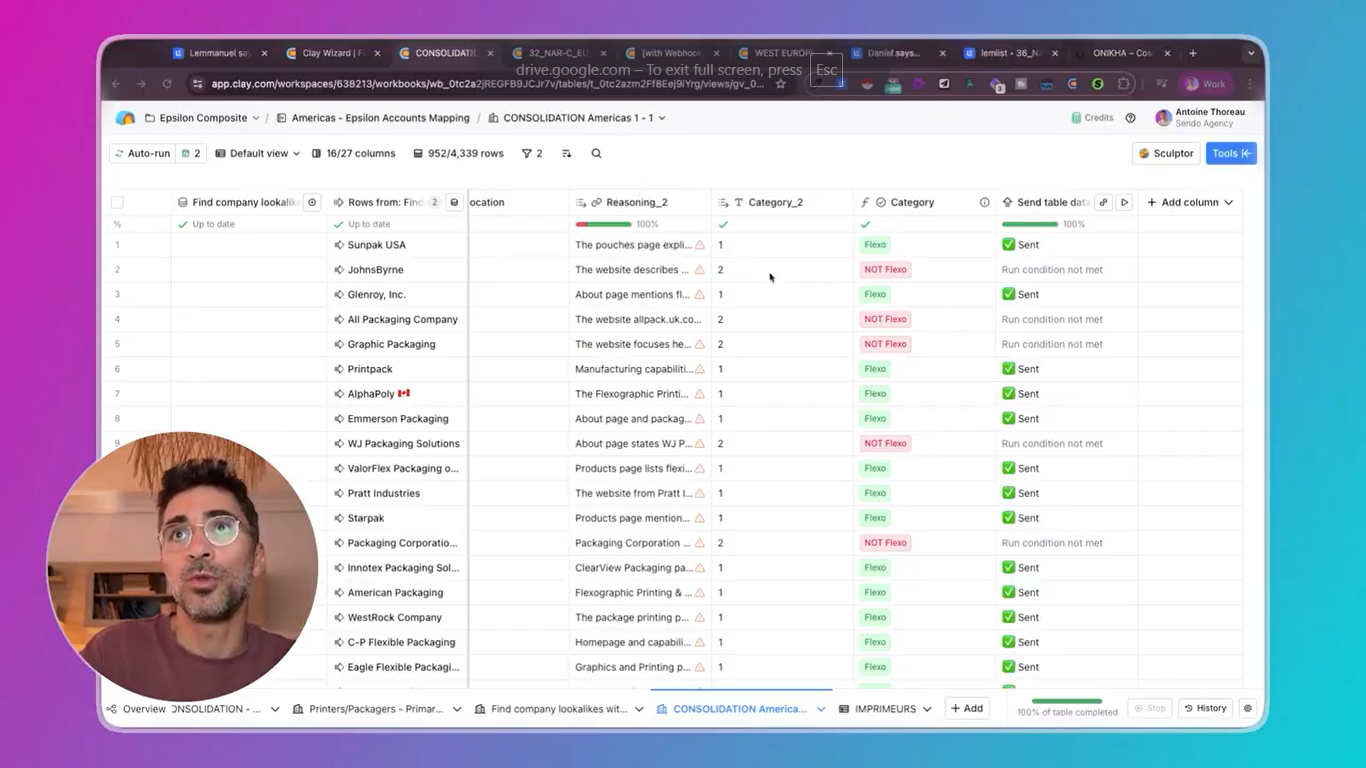
Task: Open row arrow icon beside Starpak
Action: click(x=339, y=518)
